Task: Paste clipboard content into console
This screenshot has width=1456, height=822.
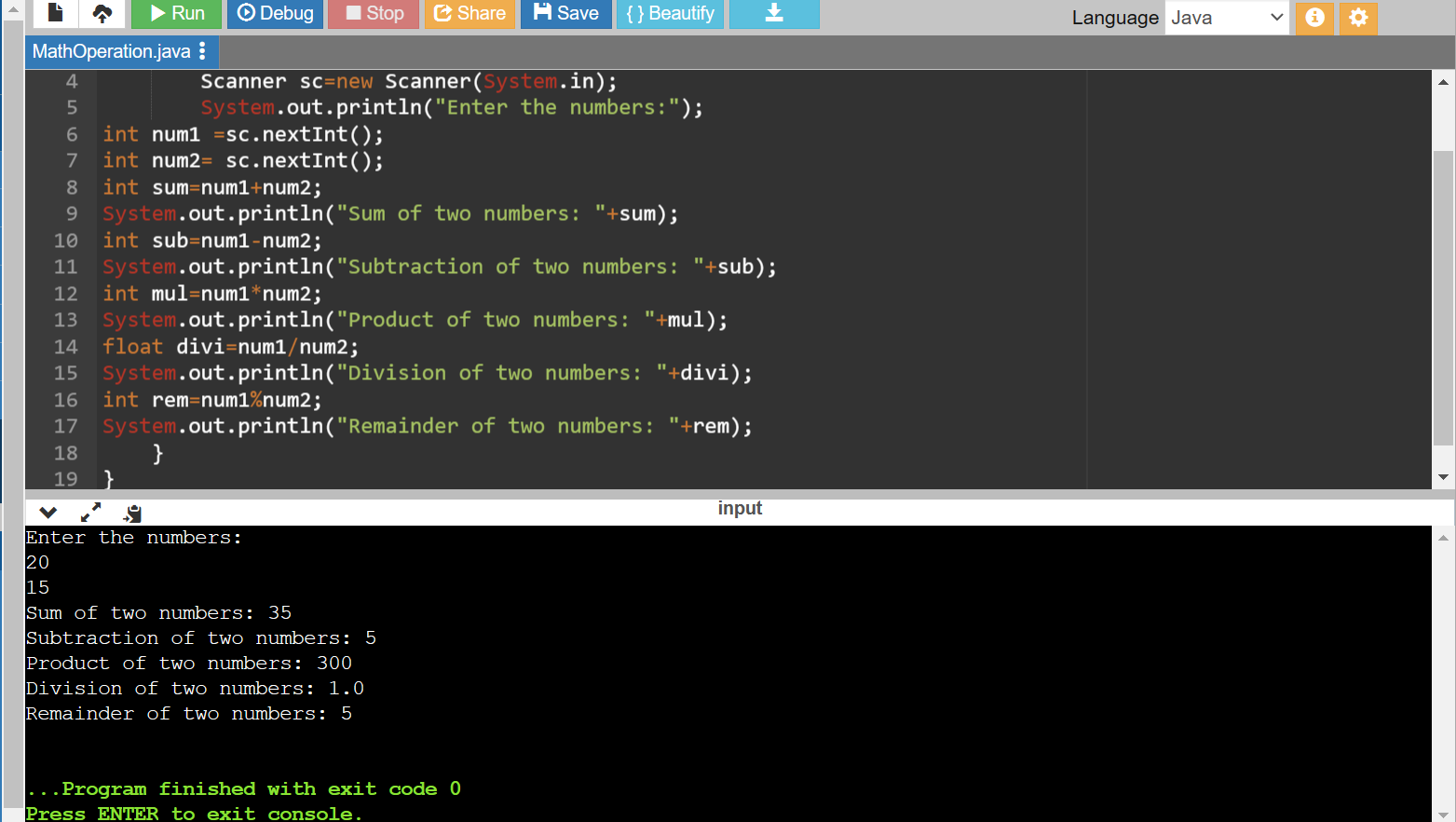Action: [x=131, y=512]
